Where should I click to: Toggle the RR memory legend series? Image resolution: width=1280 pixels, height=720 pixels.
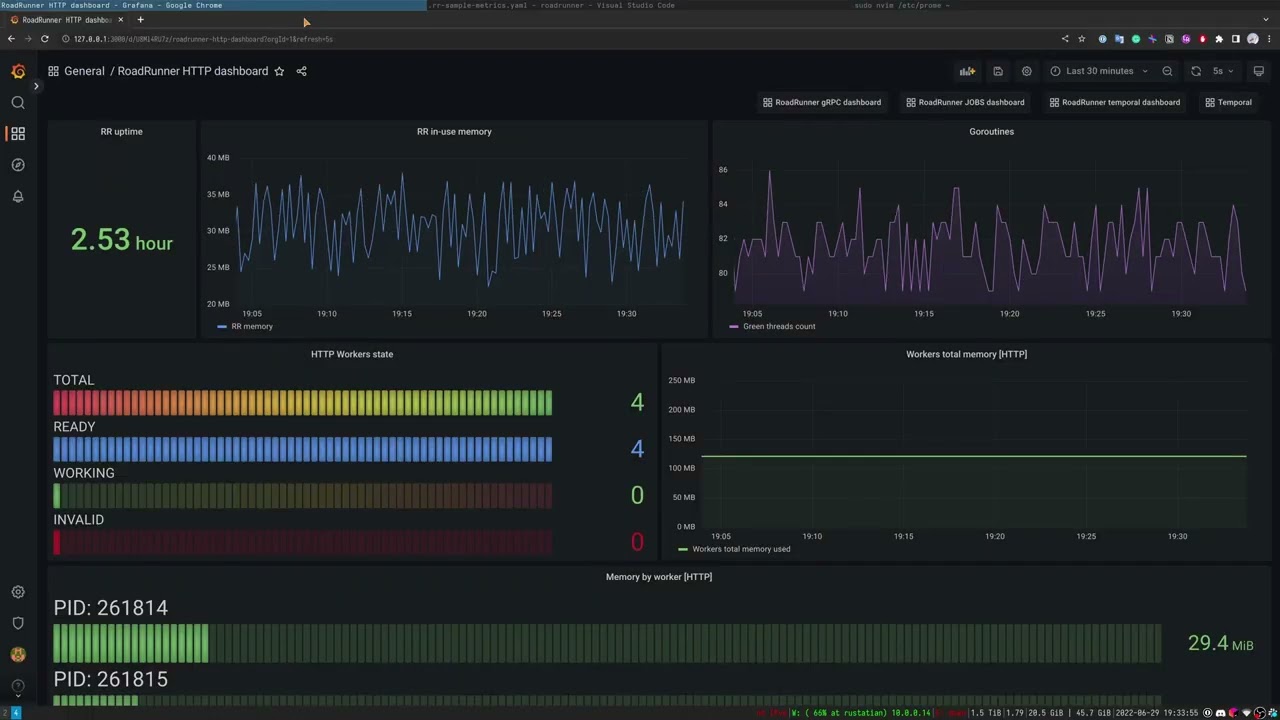point(251,326)
